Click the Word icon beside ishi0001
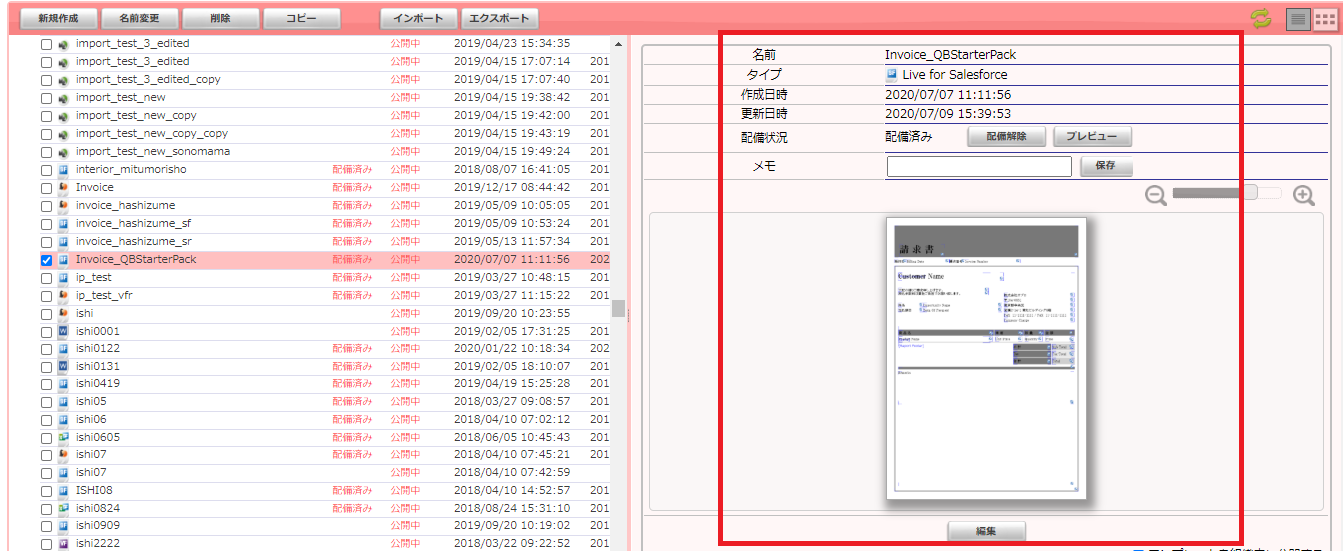This screenshot has width=1343, height=551. click(x=62, y=331)
